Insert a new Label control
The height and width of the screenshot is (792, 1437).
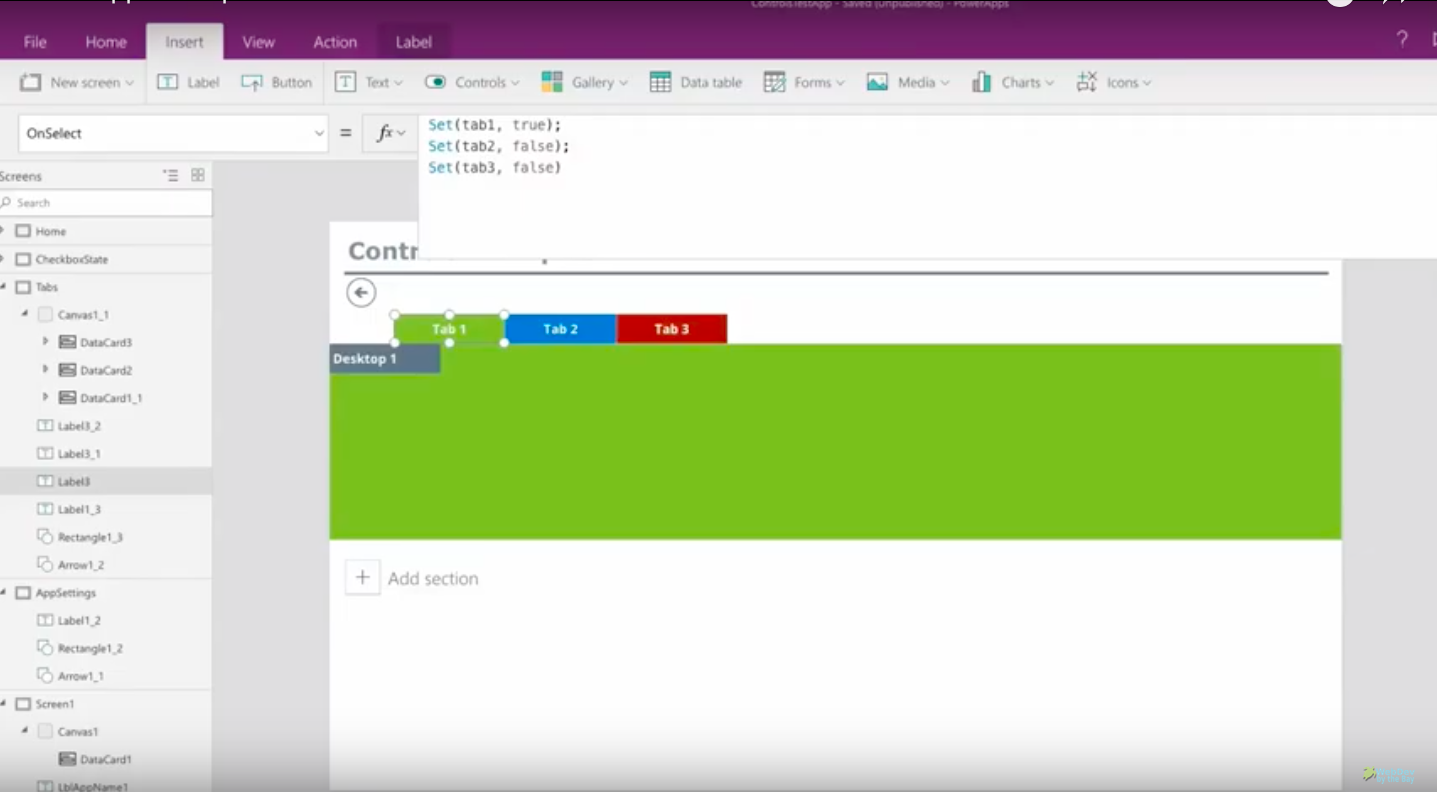pyautogui.click(x=187, y=82)
